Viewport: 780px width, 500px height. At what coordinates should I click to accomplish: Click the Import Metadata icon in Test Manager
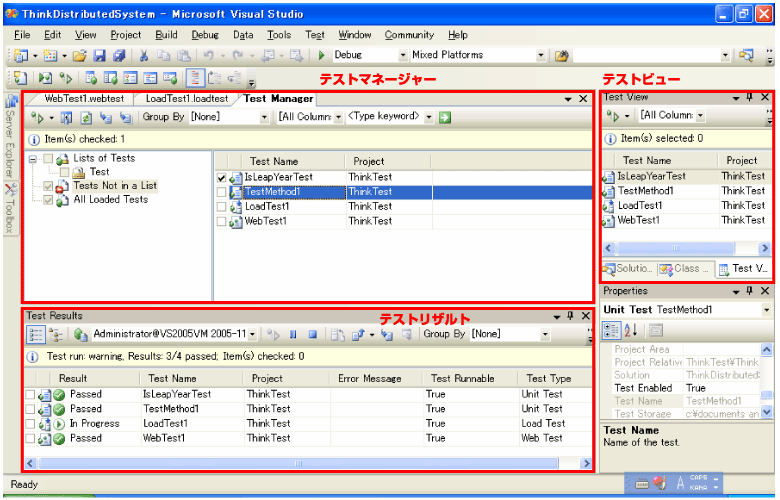(105, 117)
